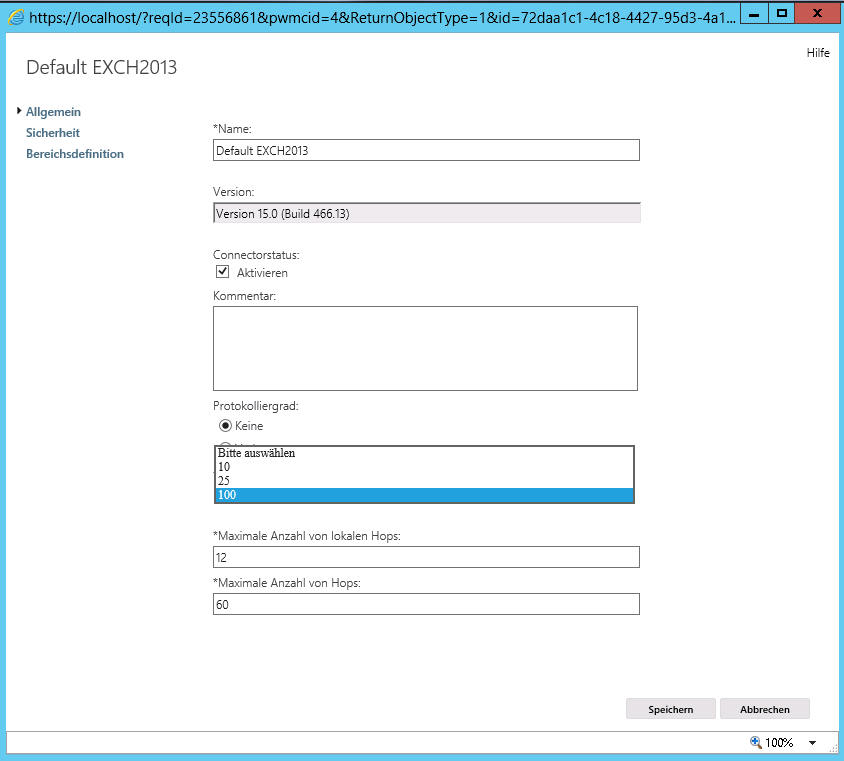This screenshot has height=761, width=844.
Task: Click the Maximale Anzahl von Hops field
Action: pyautogui.click(x=426, y=604)
